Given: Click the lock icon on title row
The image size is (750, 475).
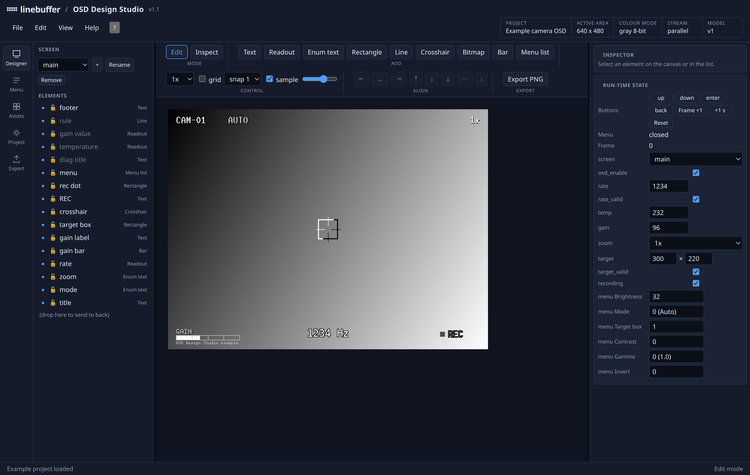Looking at the screenshot, I should 53,303.
